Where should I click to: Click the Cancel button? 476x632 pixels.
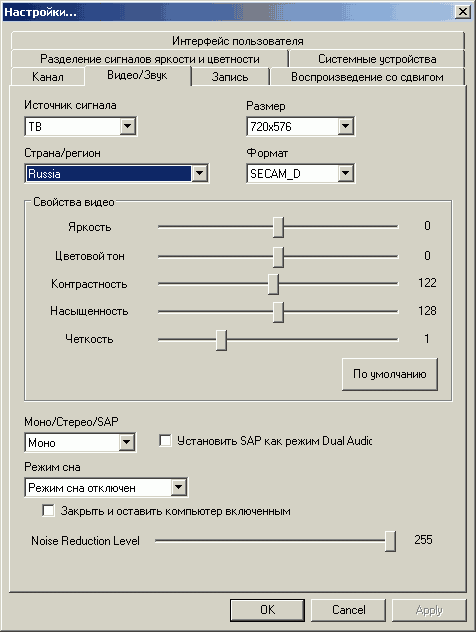(349, 610)
